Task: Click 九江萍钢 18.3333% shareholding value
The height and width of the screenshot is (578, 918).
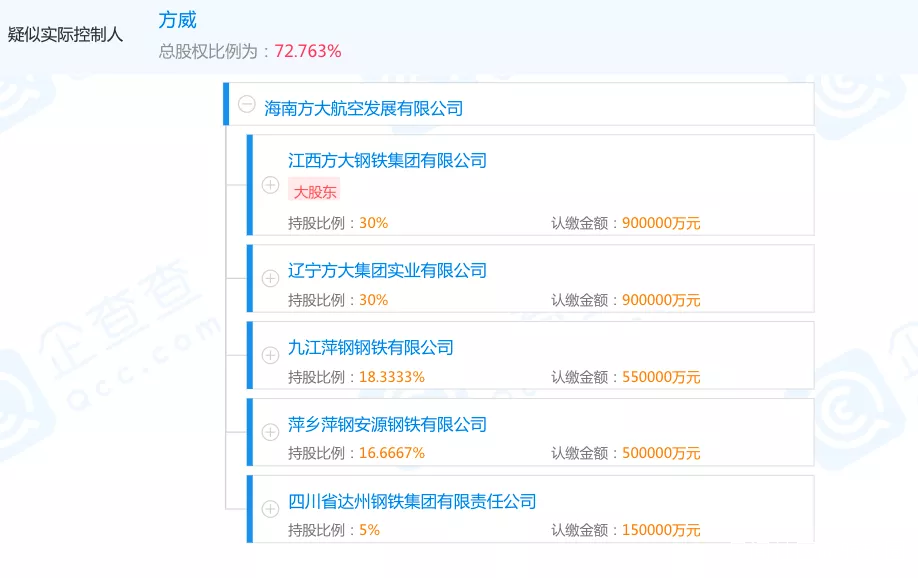Action: tap(391, 377)
